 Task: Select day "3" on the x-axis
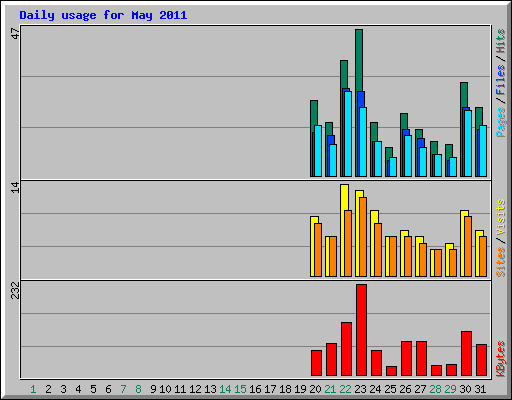[x=63, y=389]
